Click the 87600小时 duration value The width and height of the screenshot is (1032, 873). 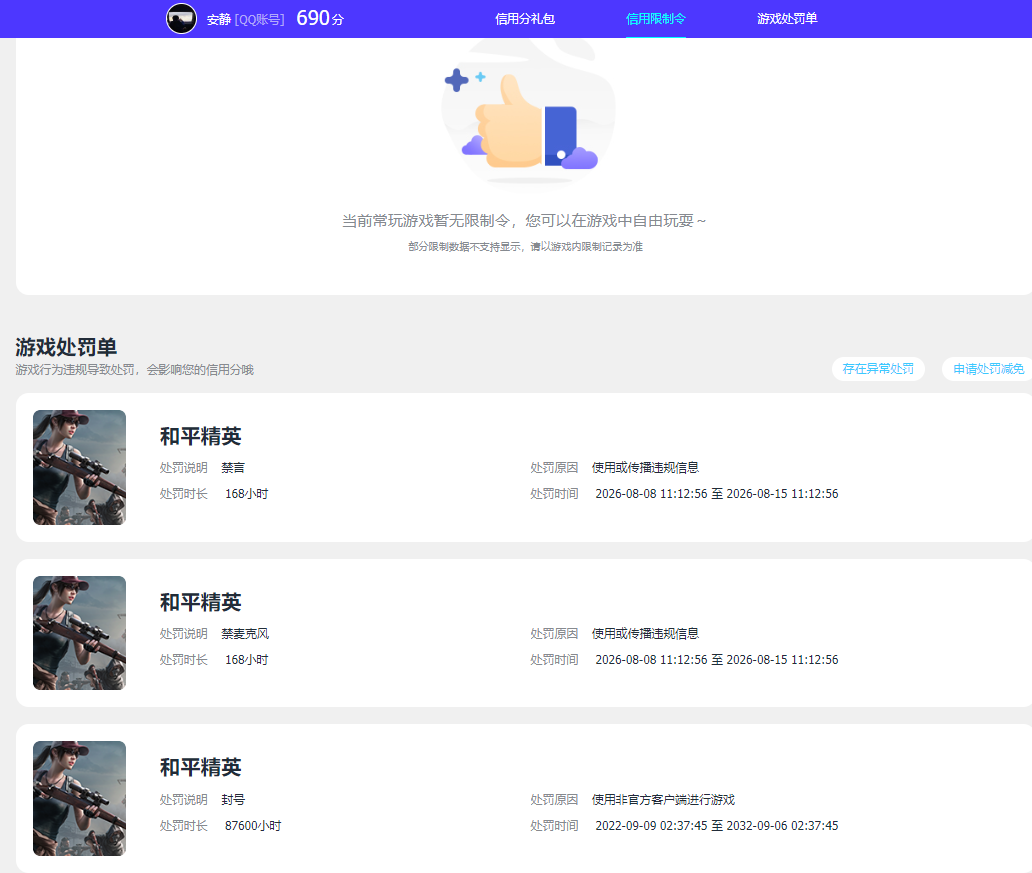point(253,826)
